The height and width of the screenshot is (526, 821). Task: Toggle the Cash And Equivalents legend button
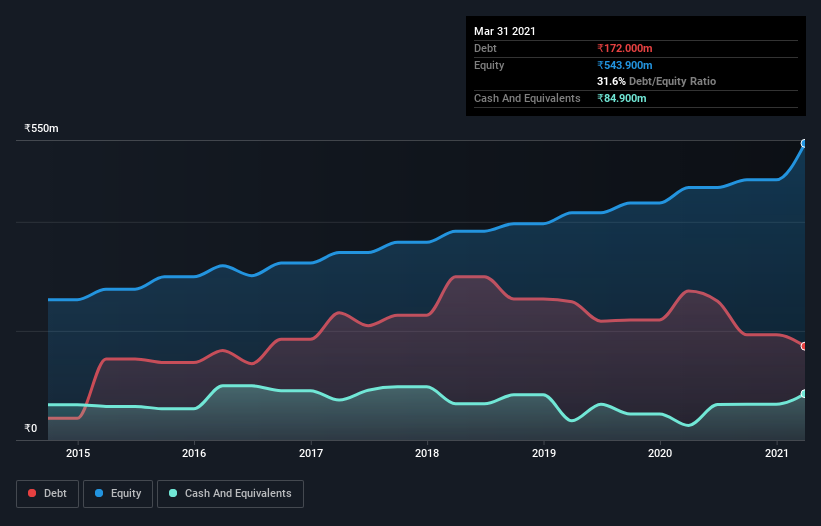point(230,494)
